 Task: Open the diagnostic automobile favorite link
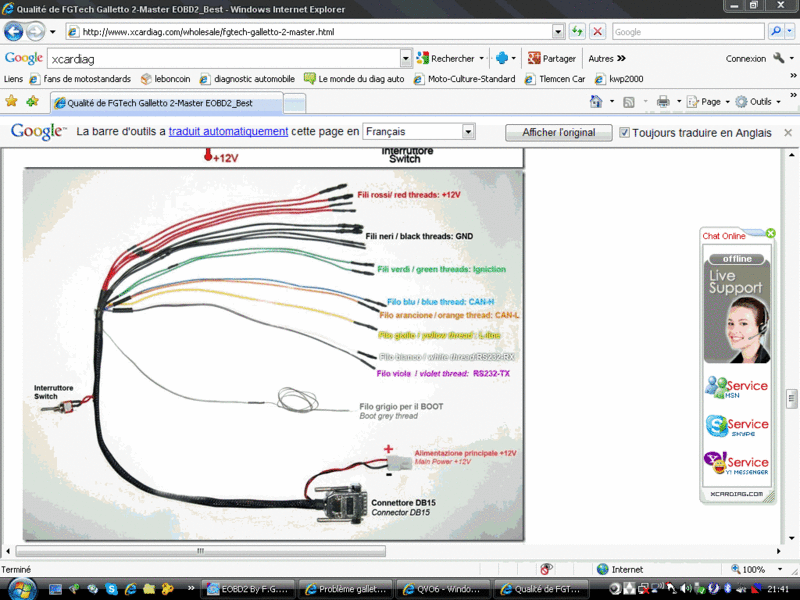click(x=247, y=79)
